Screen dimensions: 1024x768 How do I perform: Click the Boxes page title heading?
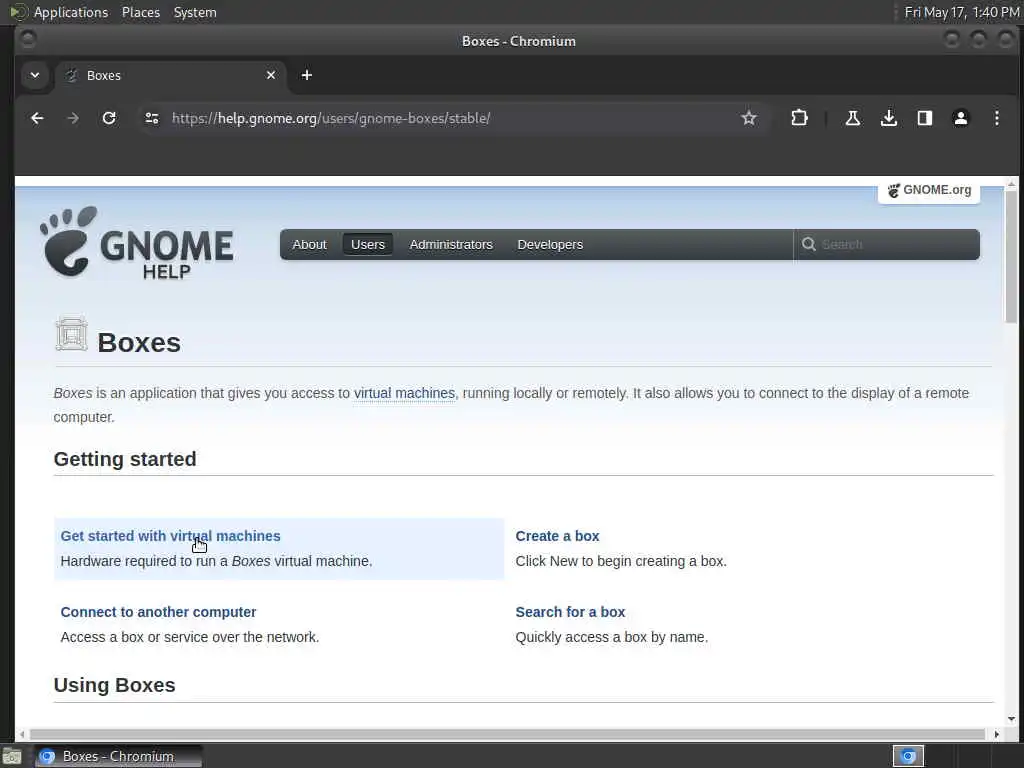point(139,343)
